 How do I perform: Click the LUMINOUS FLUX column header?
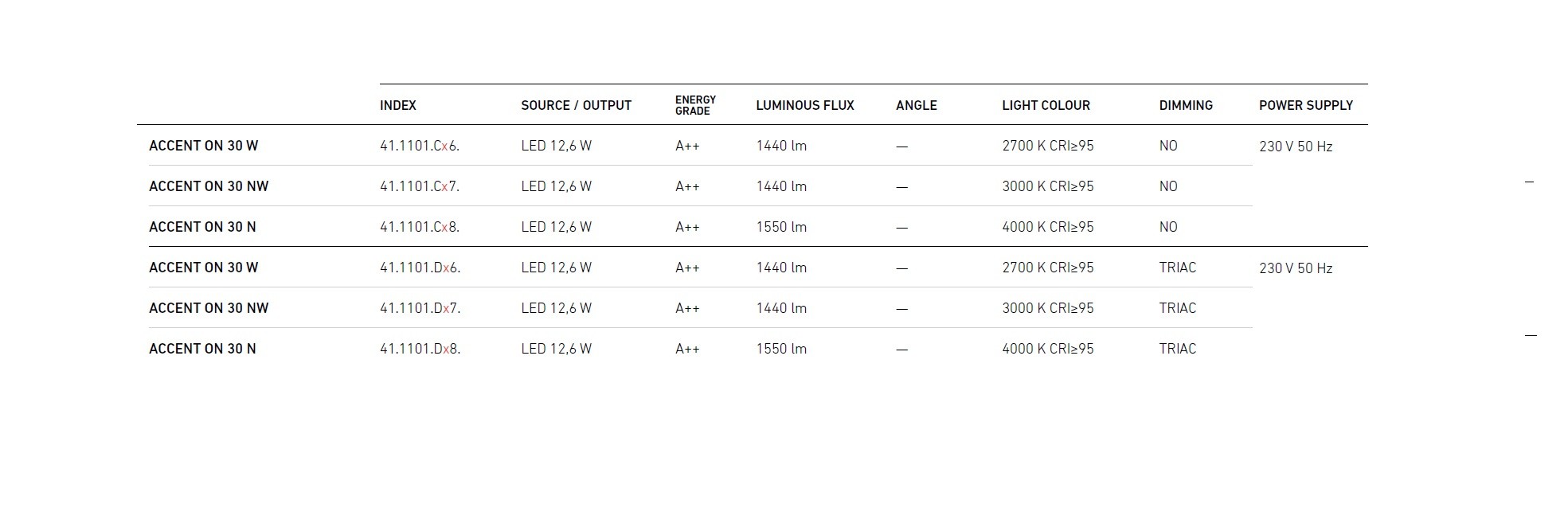click(804, 105)
